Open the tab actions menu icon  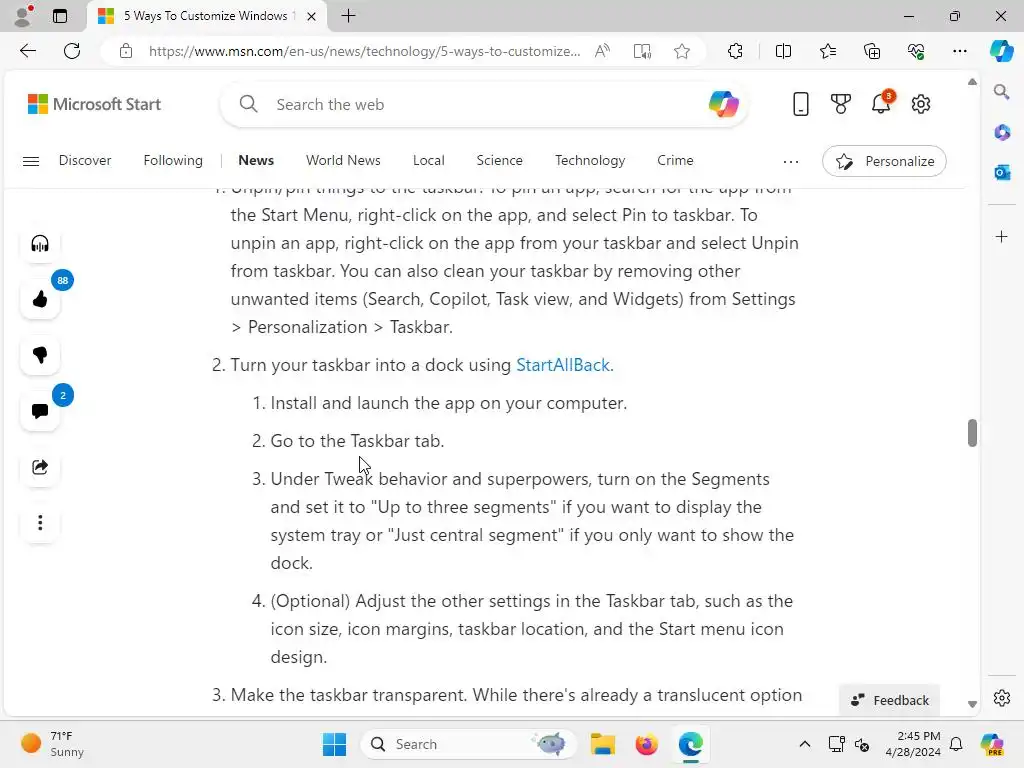pyautogui.click(x=59, y=16)
